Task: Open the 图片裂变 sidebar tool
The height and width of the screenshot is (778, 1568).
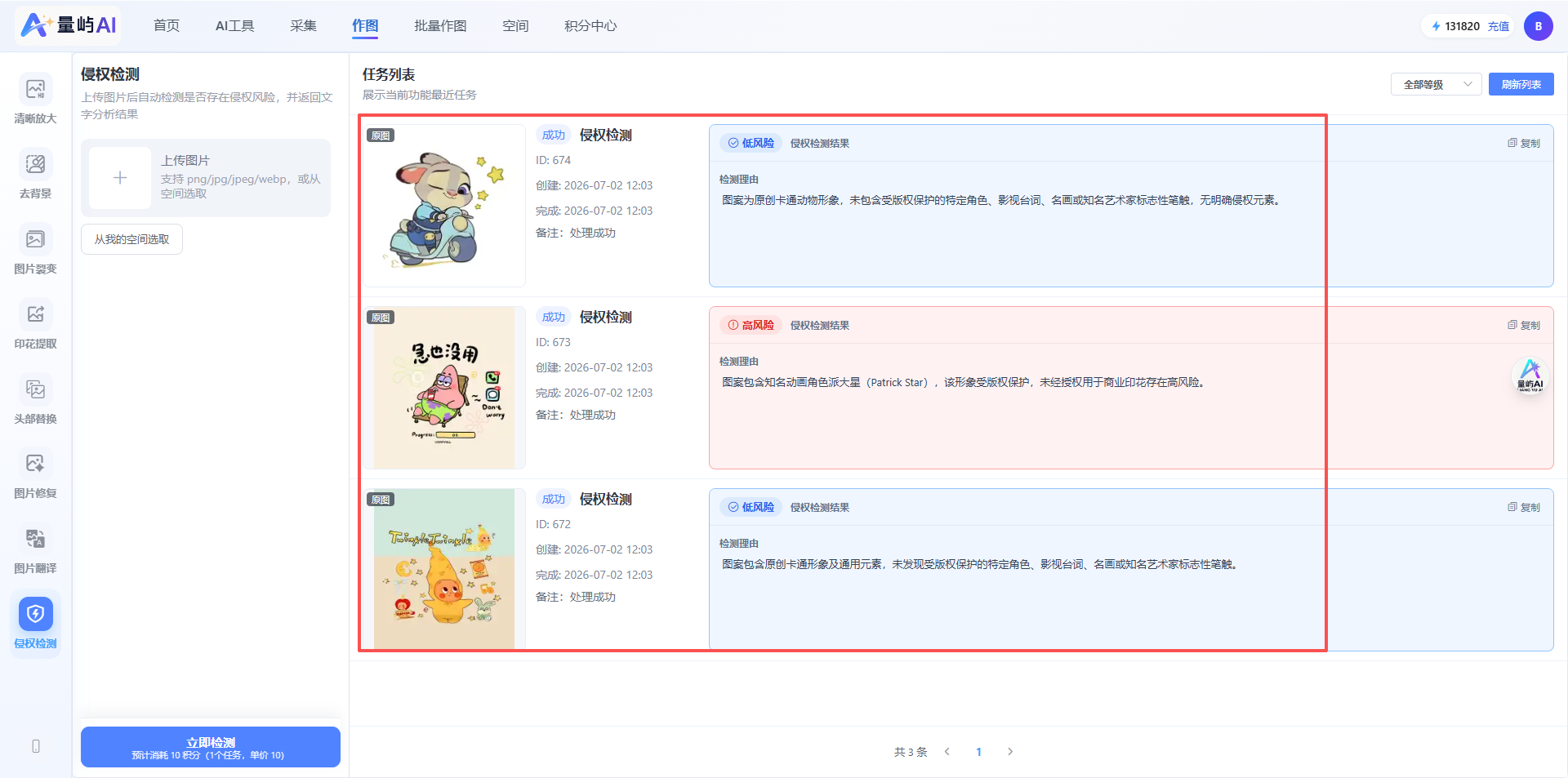Action: click(x=35, y=248)
